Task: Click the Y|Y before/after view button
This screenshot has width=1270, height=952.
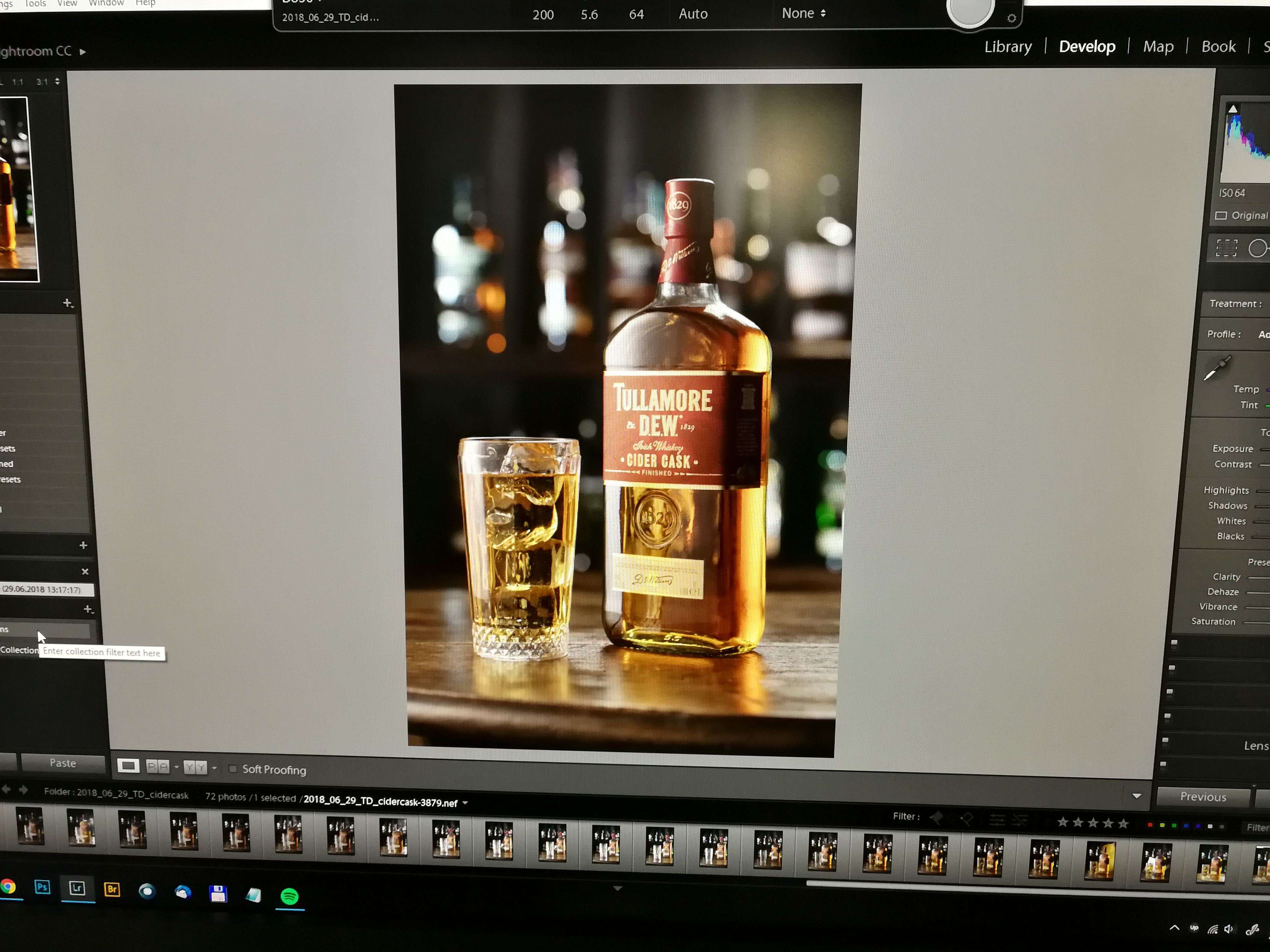Action: click(x=195, y=767)
